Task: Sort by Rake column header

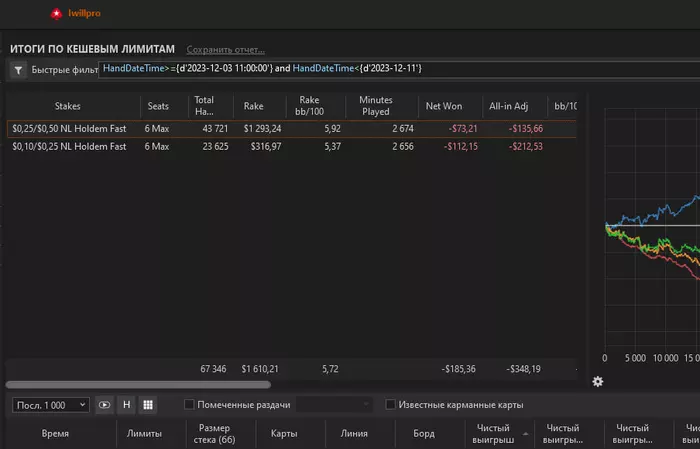Action: 253,106
